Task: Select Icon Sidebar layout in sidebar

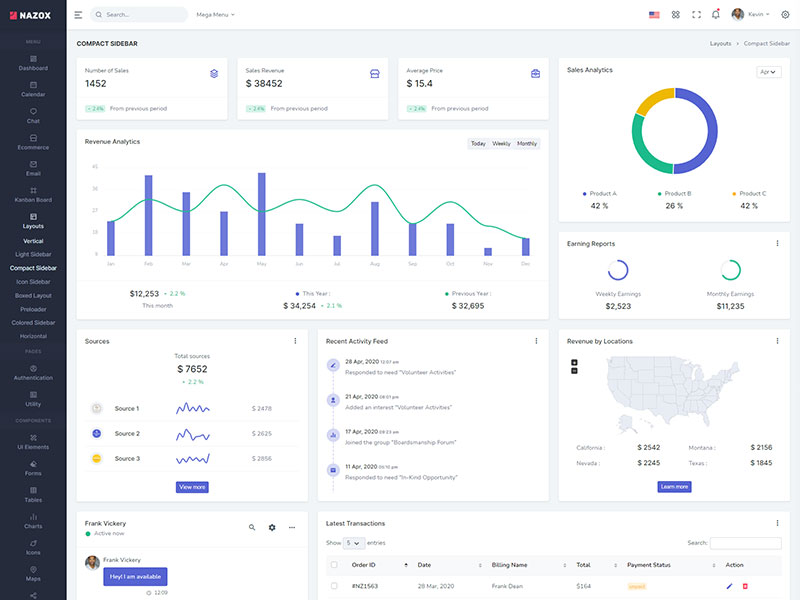Action: coord(33,282)
